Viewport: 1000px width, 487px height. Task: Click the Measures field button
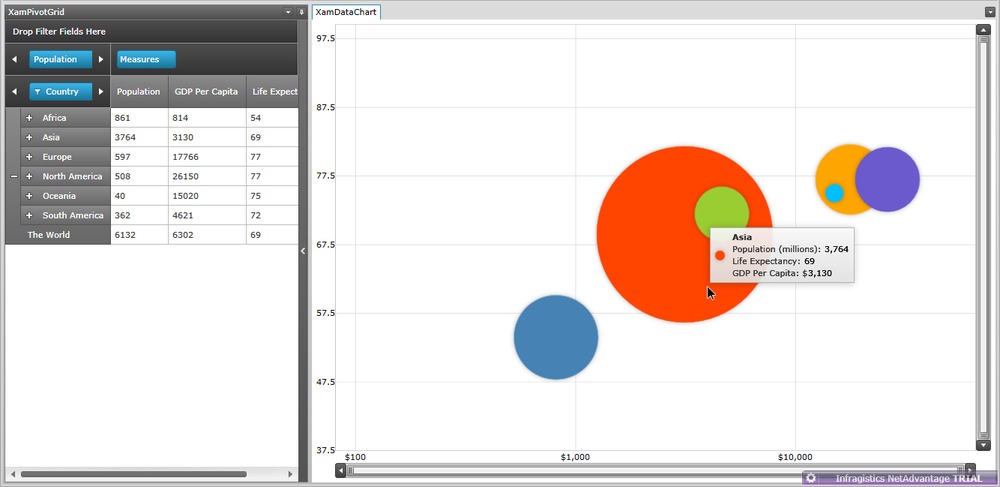tap(146, 60)
